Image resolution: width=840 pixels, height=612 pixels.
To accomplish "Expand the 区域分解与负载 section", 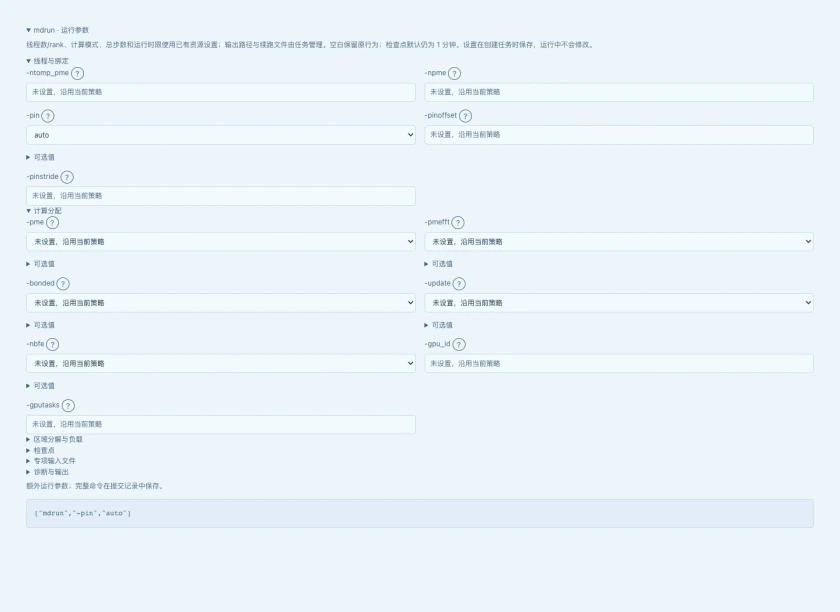I will (x=54, y=439).
